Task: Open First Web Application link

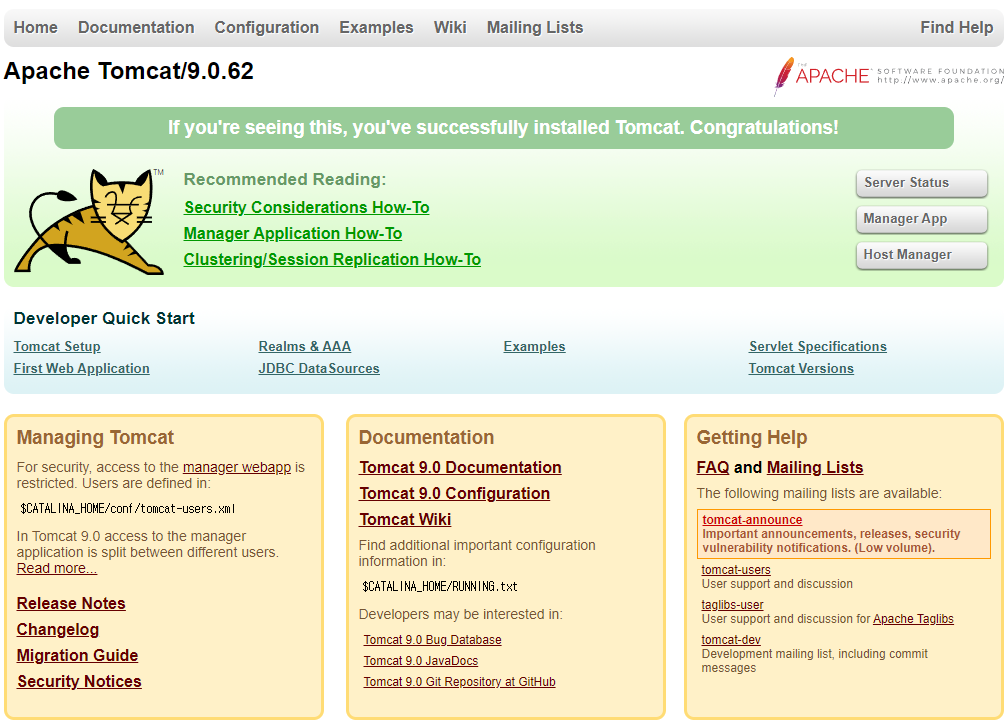Action: click(82, 368)
